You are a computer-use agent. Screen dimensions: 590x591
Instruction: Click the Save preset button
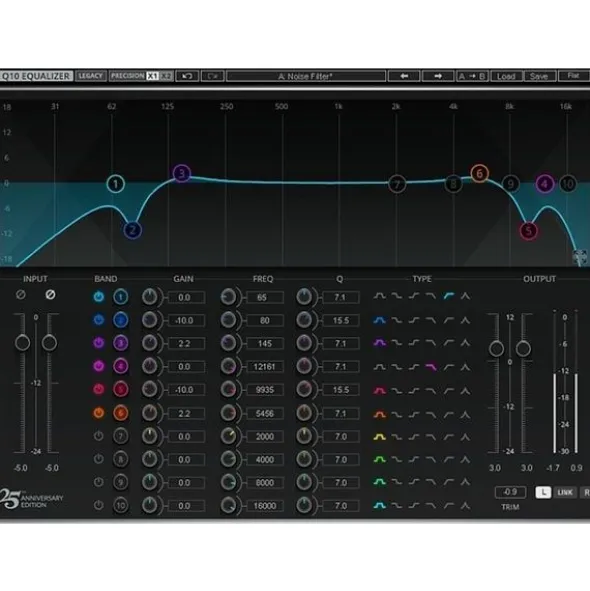[539, 76]
